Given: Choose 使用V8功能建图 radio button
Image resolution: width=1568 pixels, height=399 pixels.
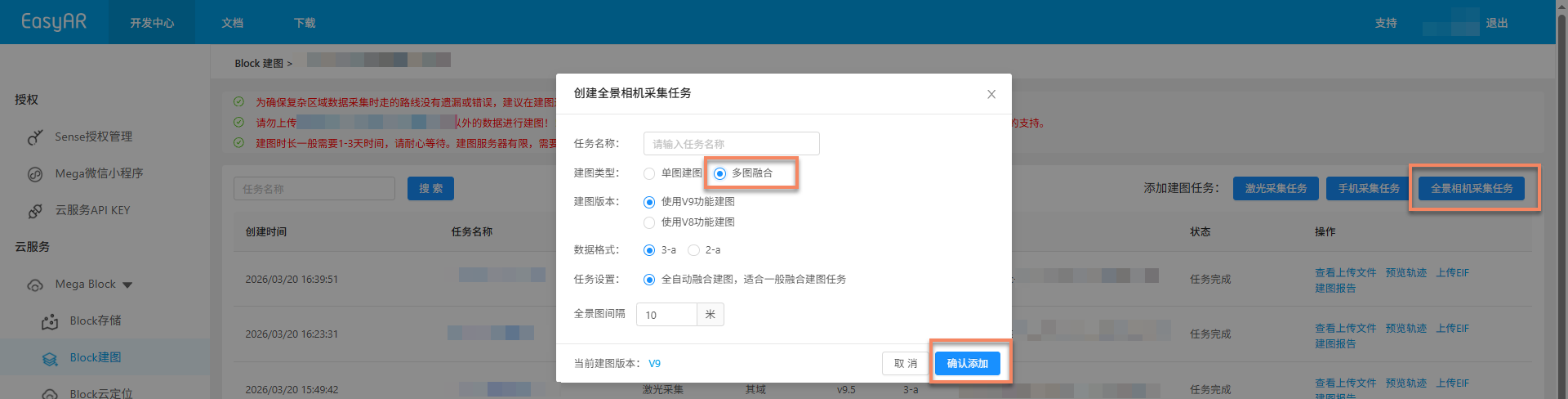Looking at the screenshot, I should 649,222.
